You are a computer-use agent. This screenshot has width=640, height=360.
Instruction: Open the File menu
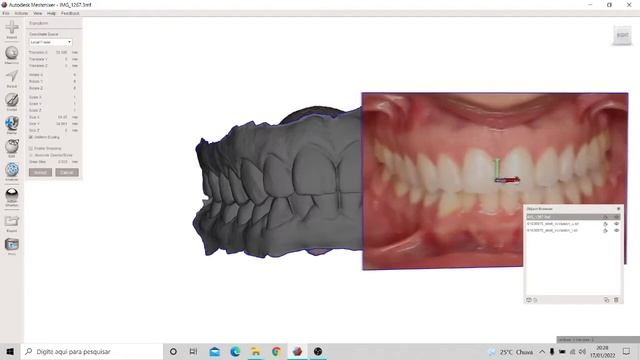(x=6, y=13)
